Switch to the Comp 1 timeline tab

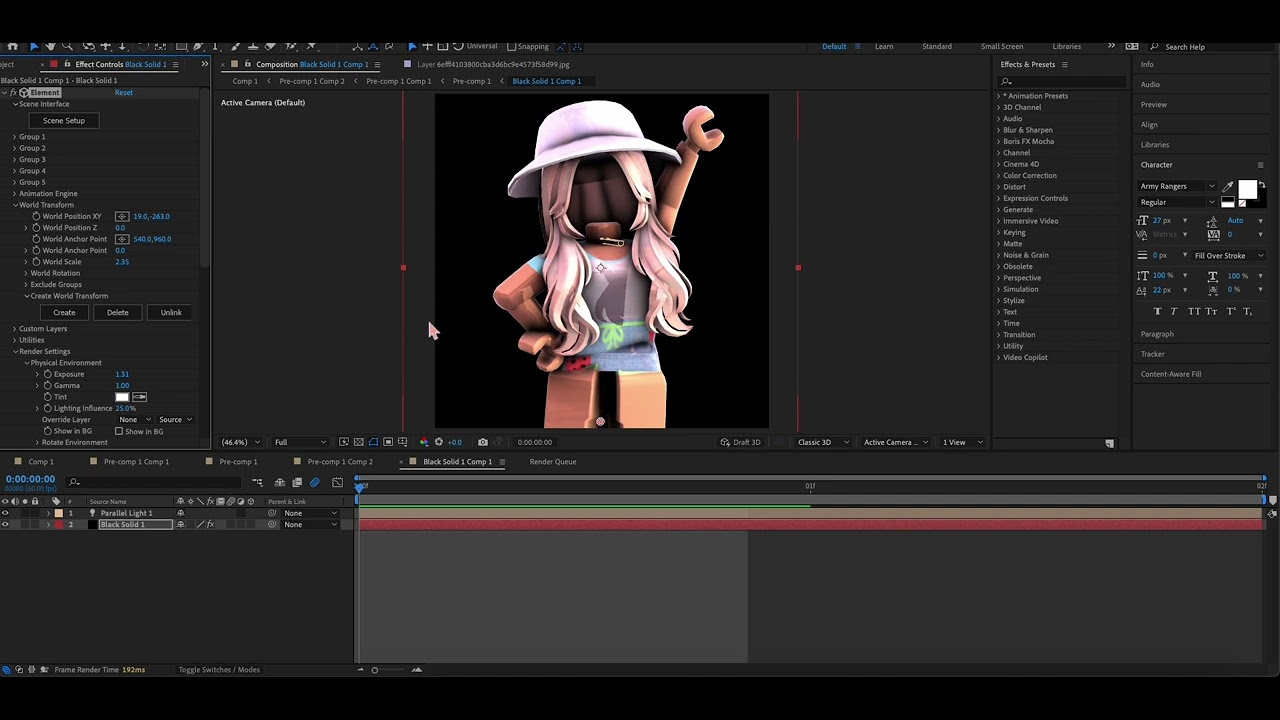coord(40,462)
